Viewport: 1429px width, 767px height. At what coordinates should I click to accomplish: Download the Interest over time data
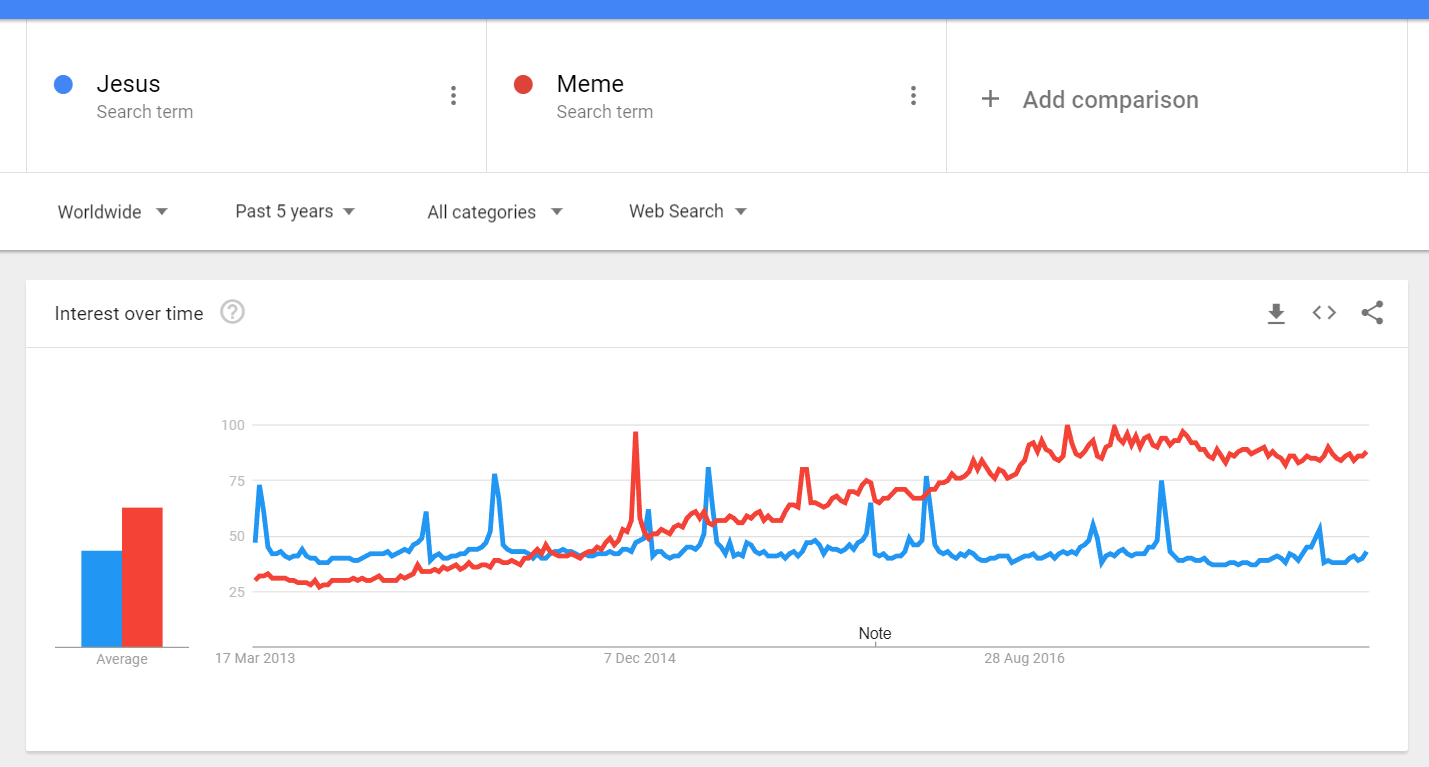click(x=1276, y=314)
